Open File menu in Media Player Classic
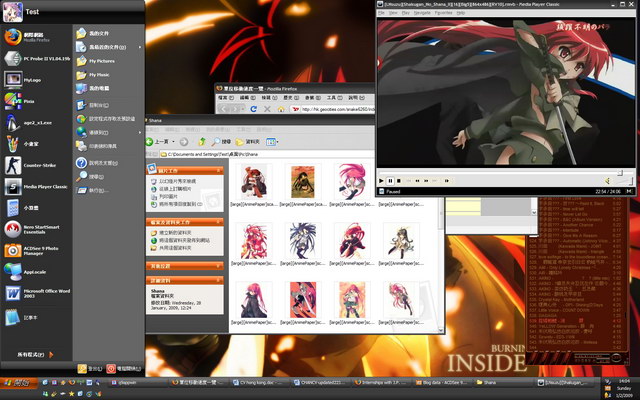The width and height of the screenshot is (640, 400). point(381,13)
